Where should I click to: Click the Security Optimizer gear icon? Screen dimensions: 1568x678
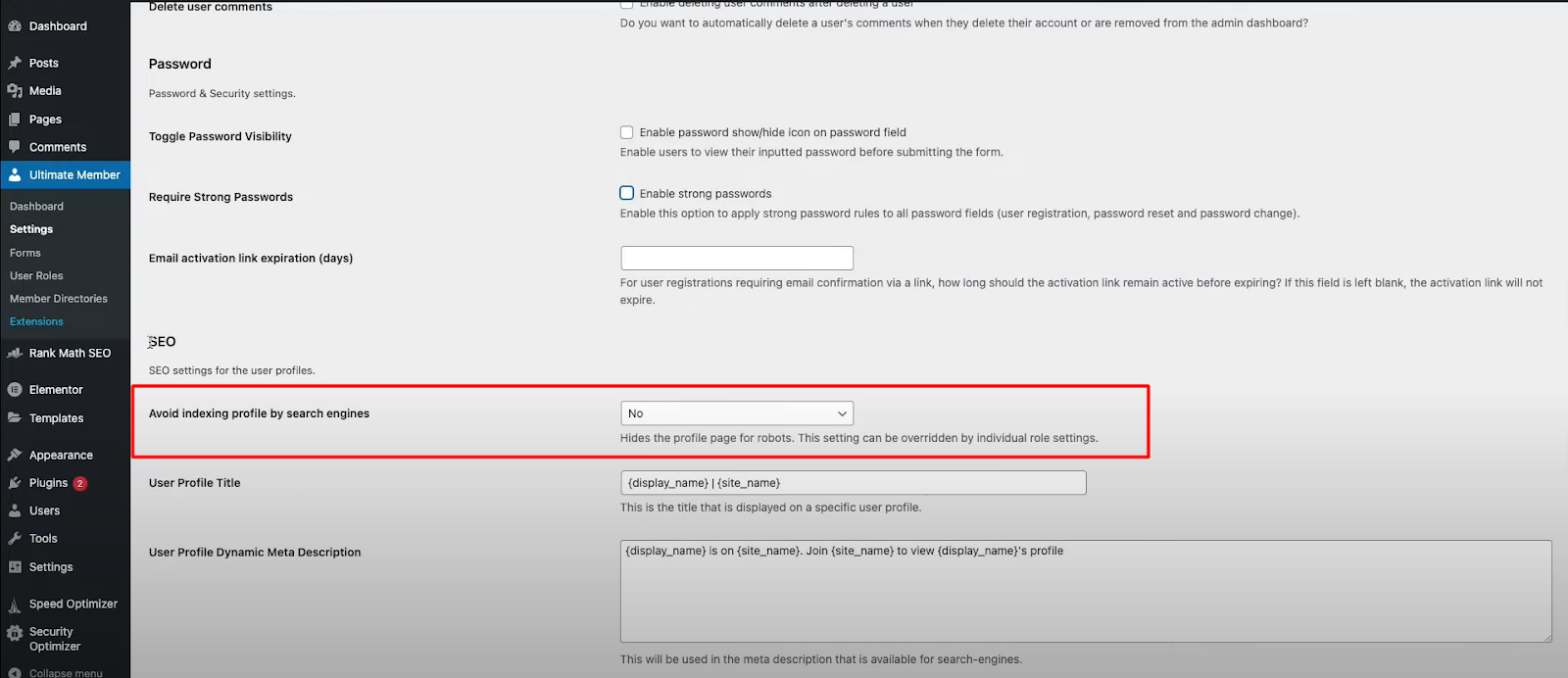(15, 634)
